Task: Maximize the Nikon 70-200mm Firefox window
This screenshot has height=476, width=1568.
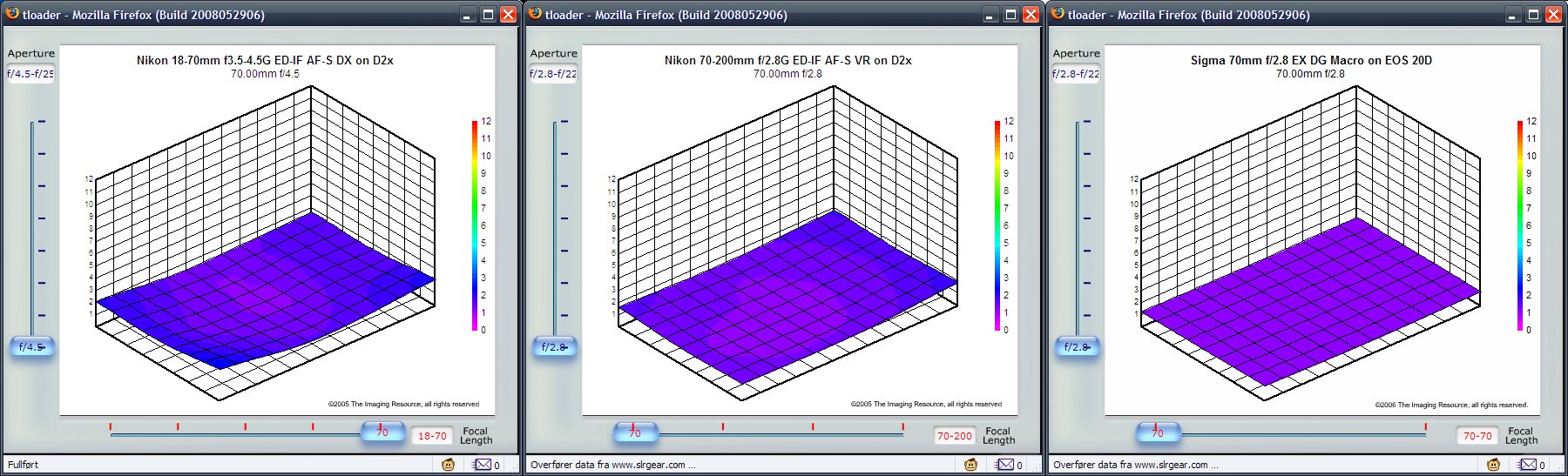Action: (x=1010, y=15)
